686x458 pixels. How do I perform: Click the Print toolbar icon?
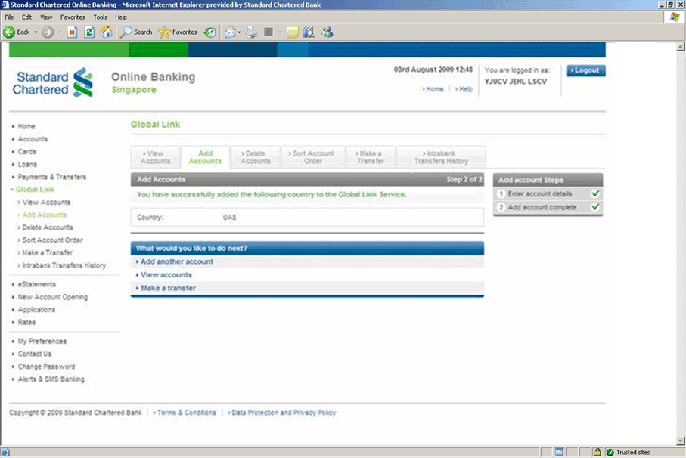[x=251, y=32]
